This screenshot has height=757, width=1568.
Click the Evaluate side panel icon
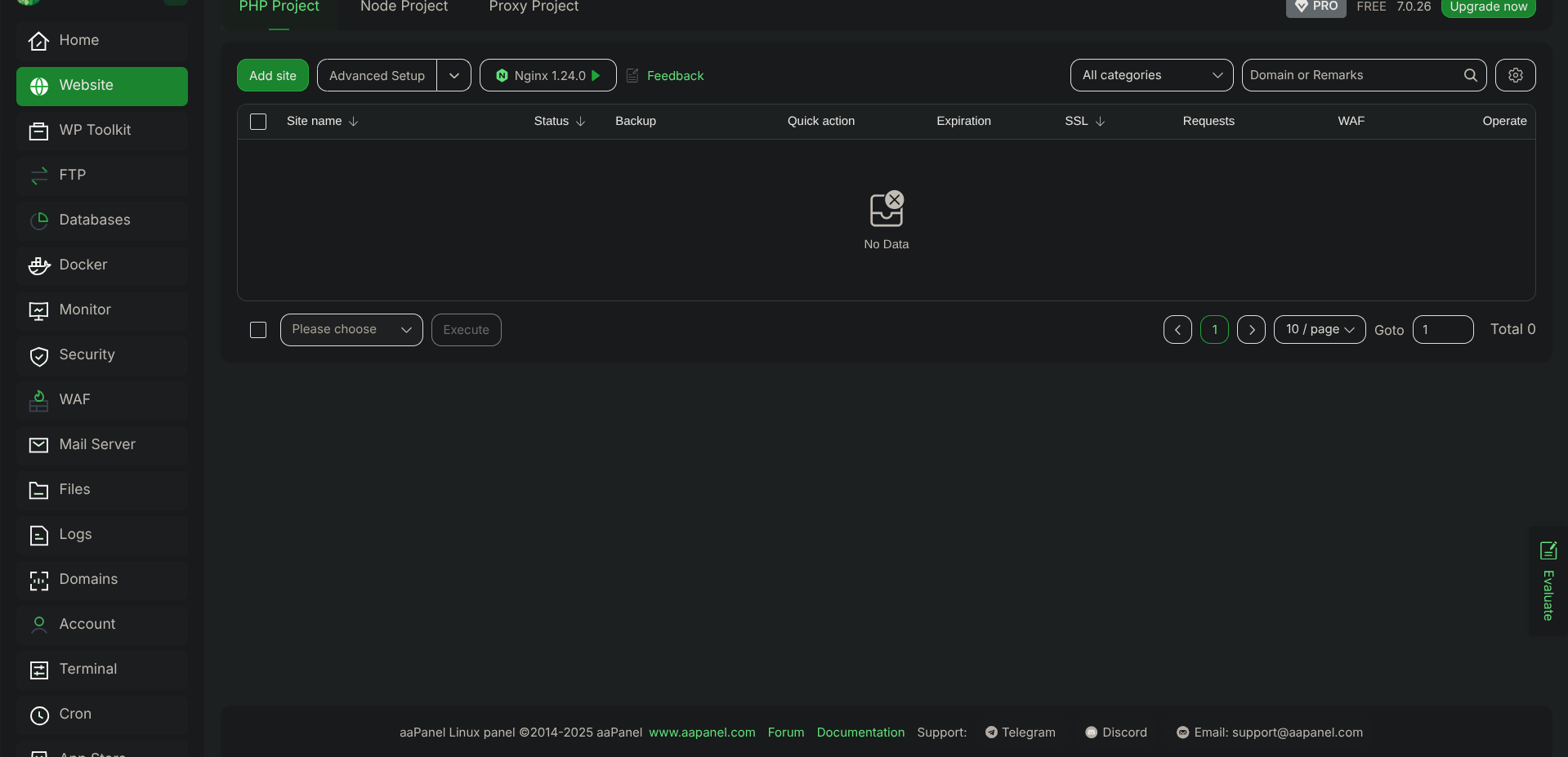(1548, 550)
